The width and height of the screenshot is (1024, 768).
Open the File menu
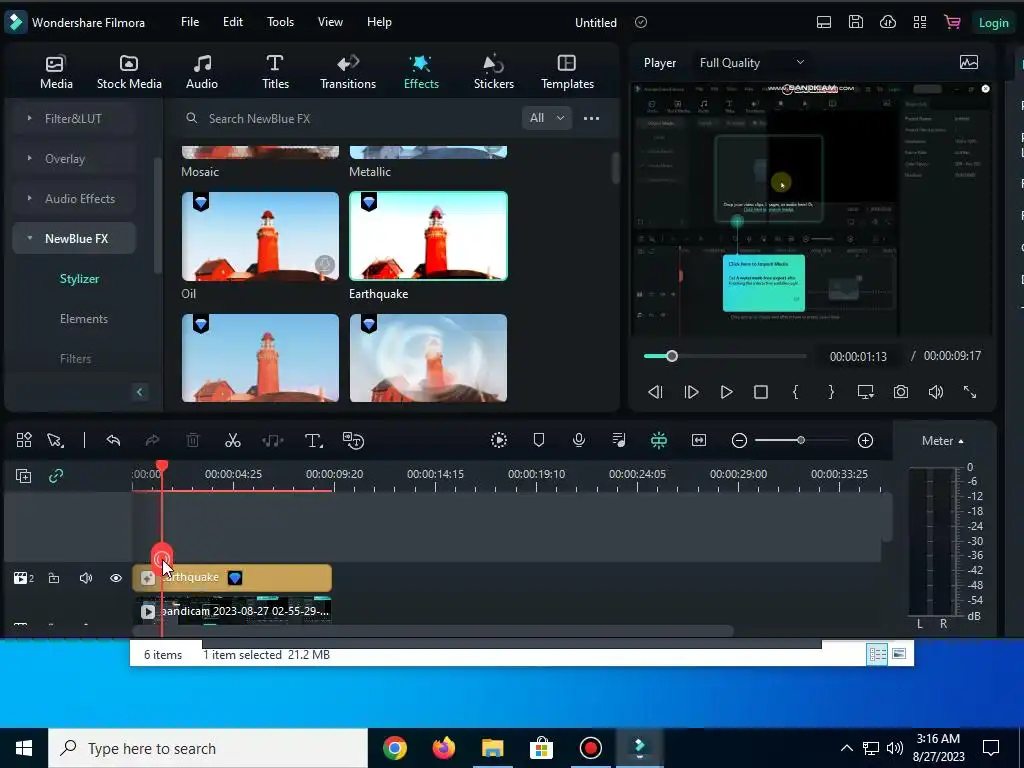tap(190, 22)
